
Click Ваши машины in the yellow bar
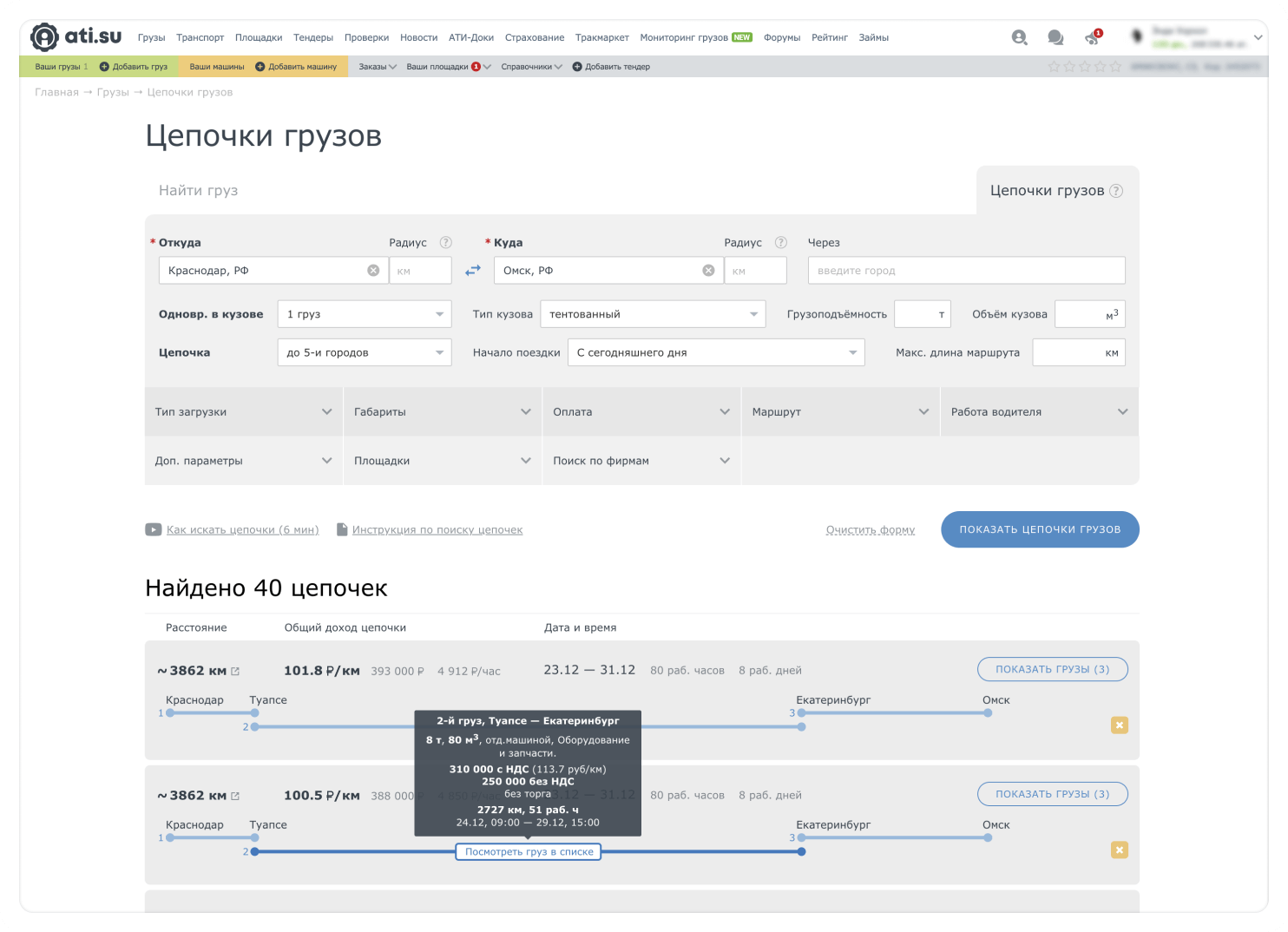pos(217,67)
